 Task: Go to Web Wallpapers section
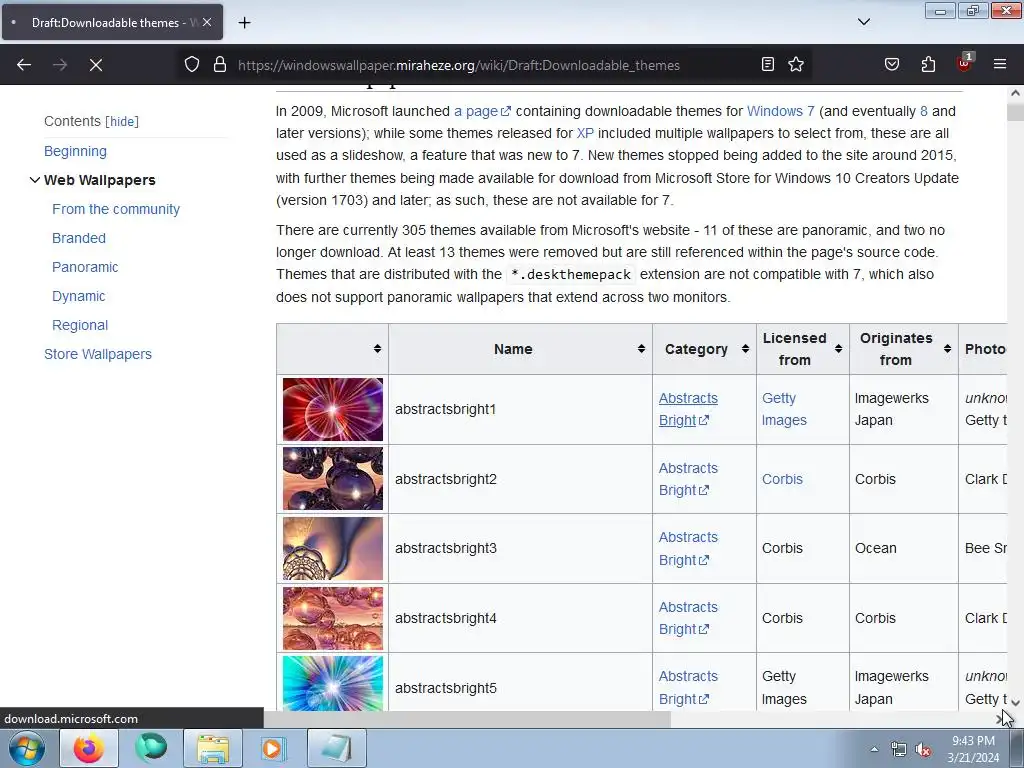point(100,180)
